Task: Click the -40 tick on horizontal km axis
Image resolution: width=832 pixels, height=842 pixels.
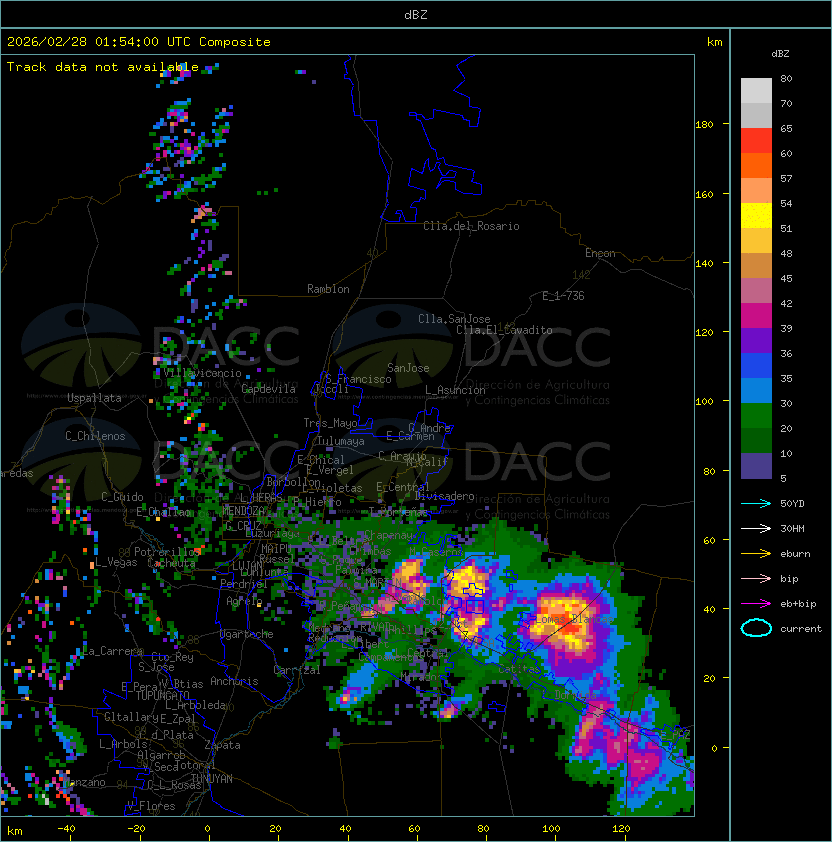Action: click(67, 828)
